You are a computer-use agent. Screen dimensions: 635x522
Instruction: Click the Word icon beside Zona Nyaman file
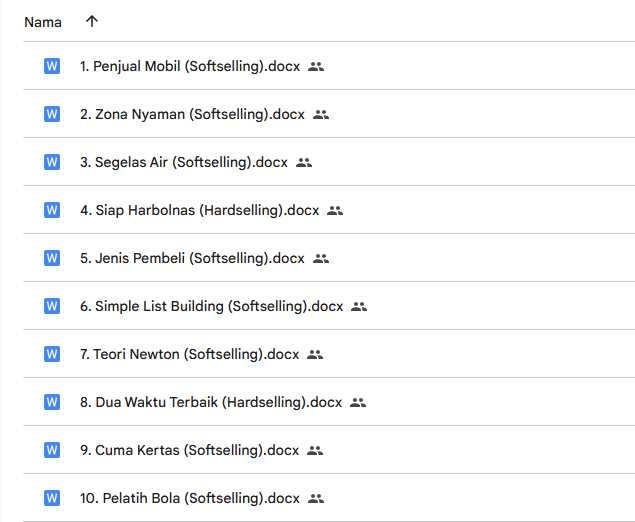point(52,115)
